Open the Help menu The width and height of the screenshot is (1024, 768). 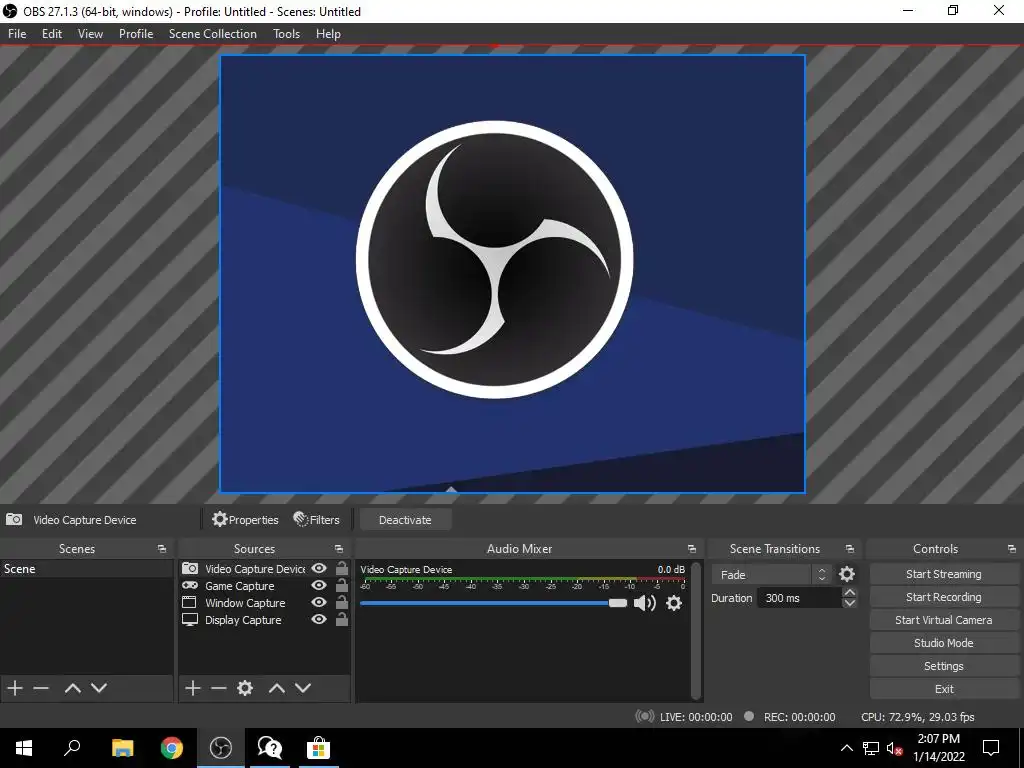click(328, 34)
